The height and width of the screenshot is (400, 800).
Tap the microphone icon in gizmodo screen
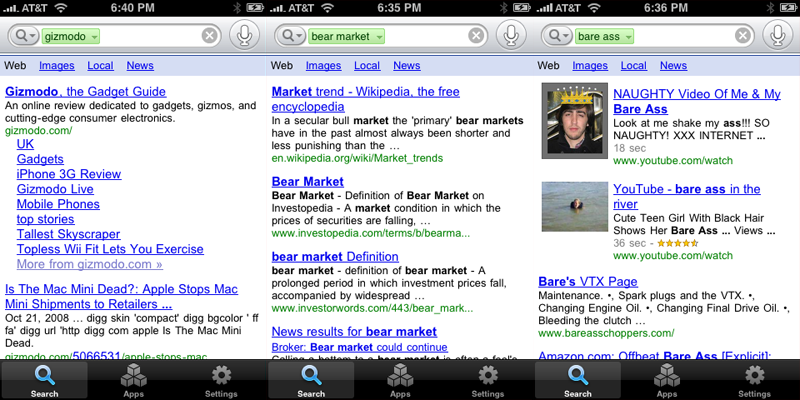[246, 36]
